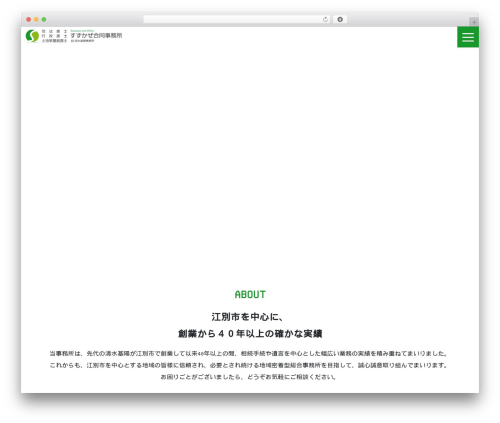Image resolution: width=500 pixels, height=423 pixels.
Task: Click the green ABOUT heading
Action: click(x=250, y=295)
